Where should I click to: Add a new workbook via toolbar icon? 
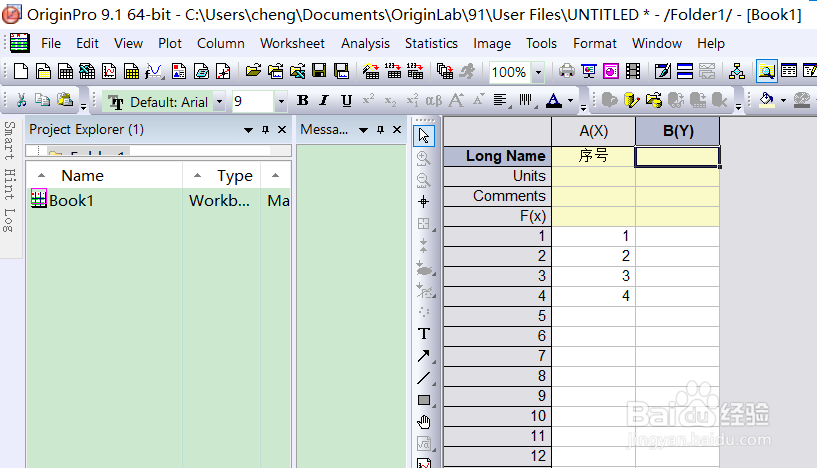(x=65, y=71)
